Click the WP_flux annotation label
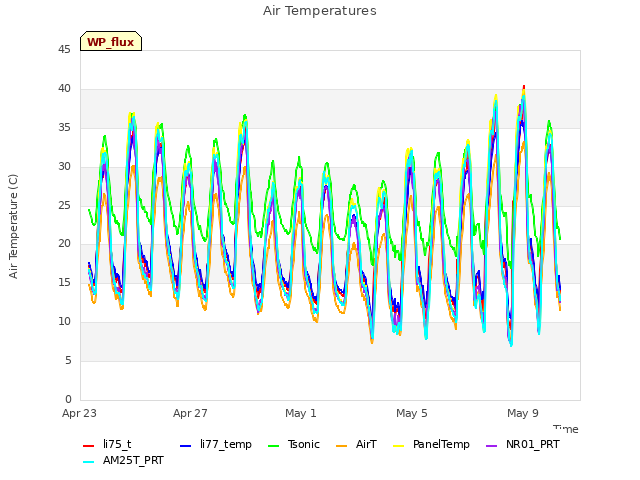The image size is (640, 480). point(111,42)
